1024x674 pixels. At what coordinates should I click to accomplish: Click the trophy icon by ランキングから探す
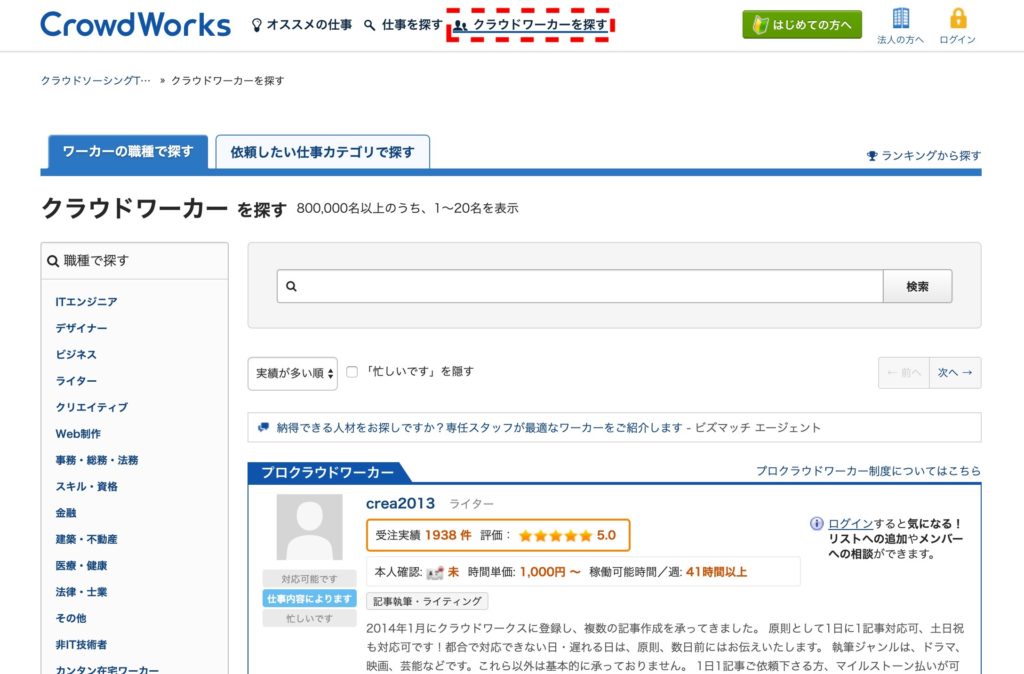[872, 155]
